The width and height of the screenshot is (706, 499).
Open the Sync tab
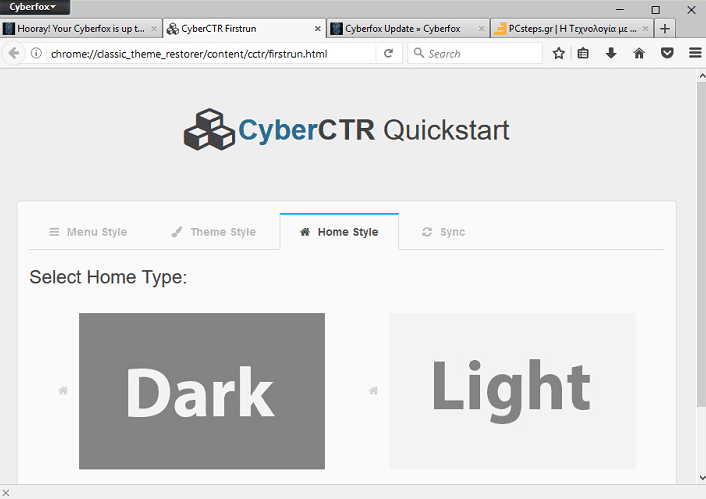[444, 232]
